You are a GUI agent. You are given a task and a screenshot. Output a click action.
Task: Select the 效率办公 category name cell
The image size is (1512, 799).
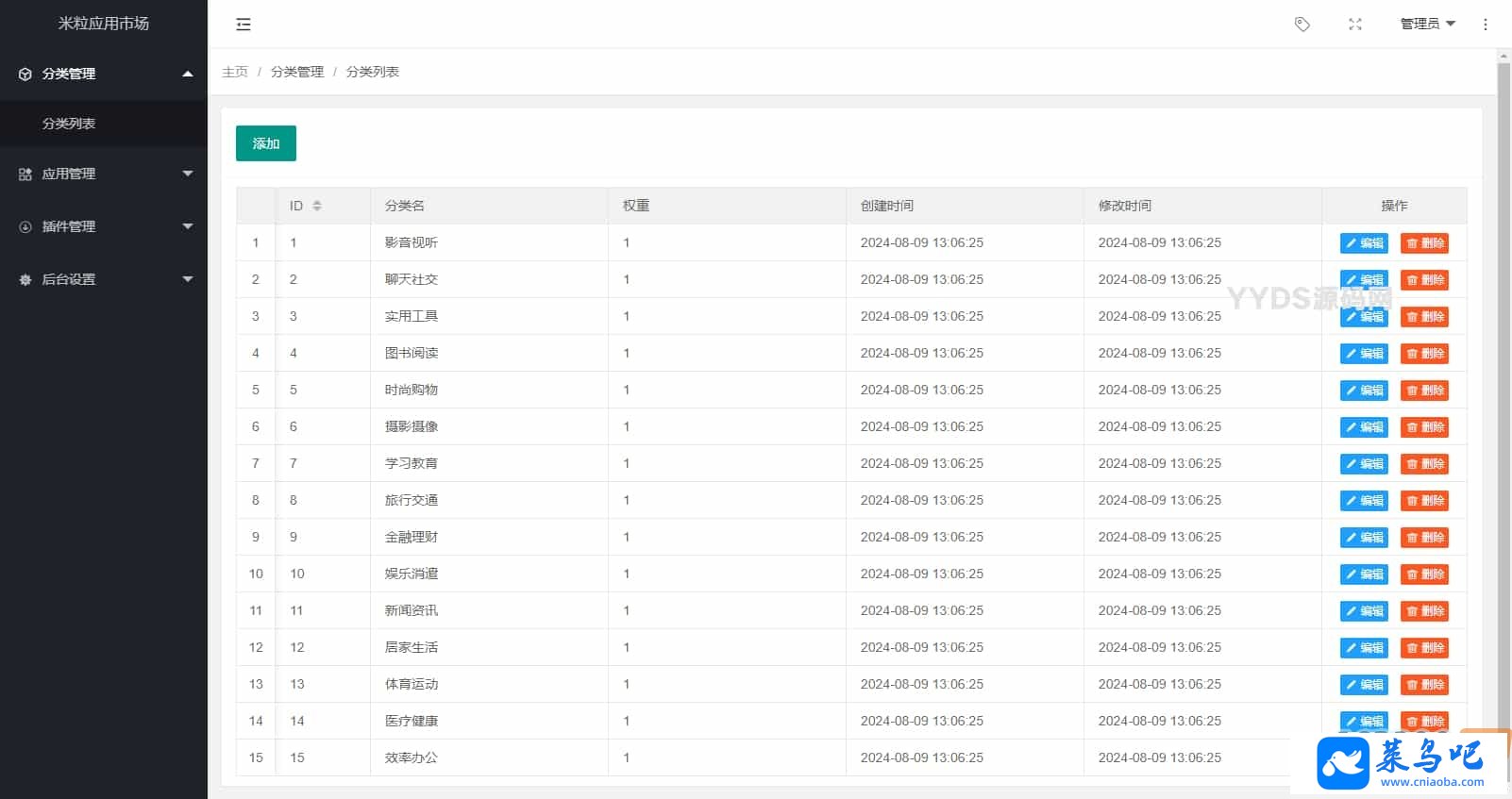pyautogui.click(x=489, y=757)
